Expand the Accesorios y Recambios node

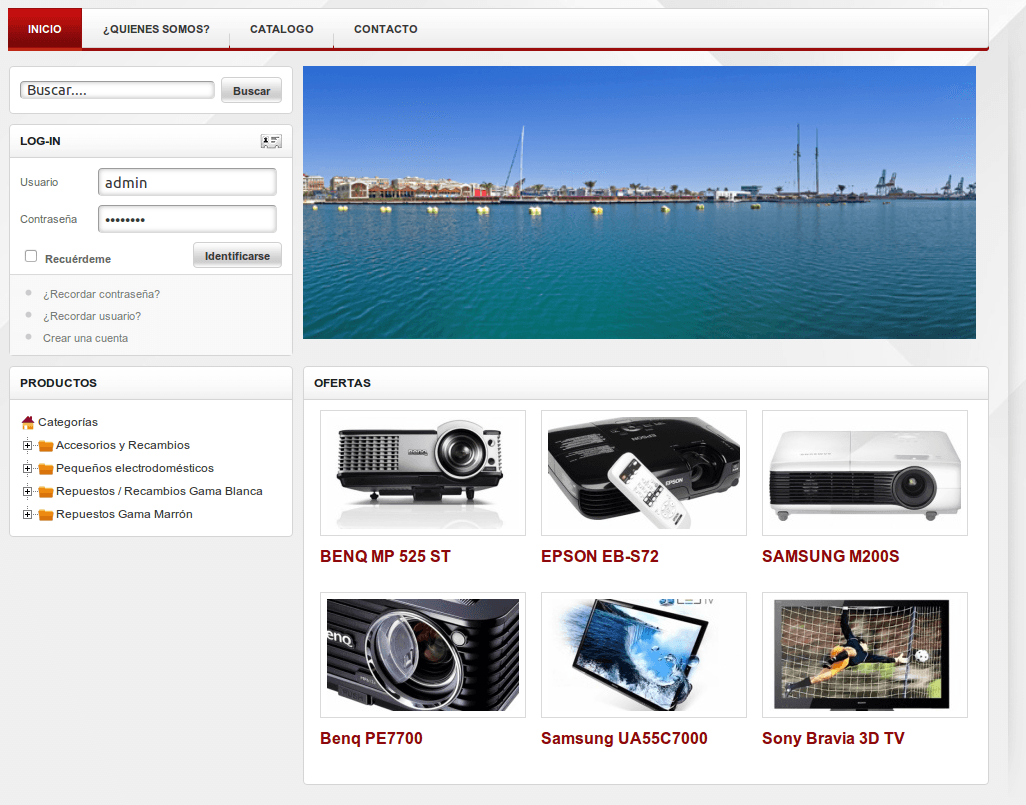[27, 446]
